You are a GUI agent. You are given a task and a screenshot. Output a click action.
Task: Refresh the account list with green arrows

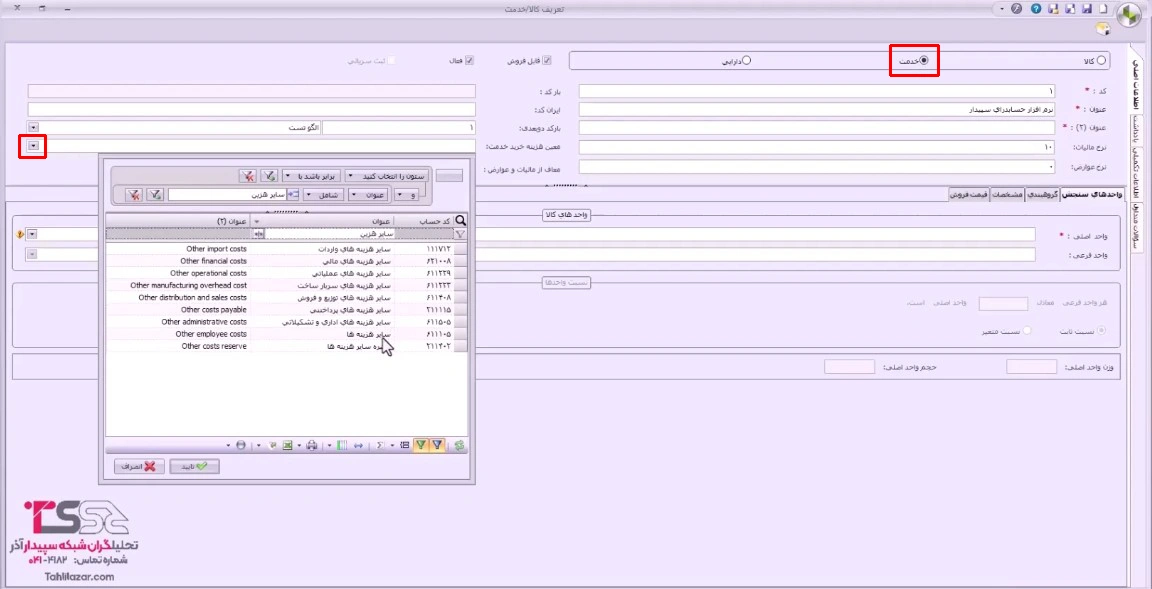click(460, 445)
